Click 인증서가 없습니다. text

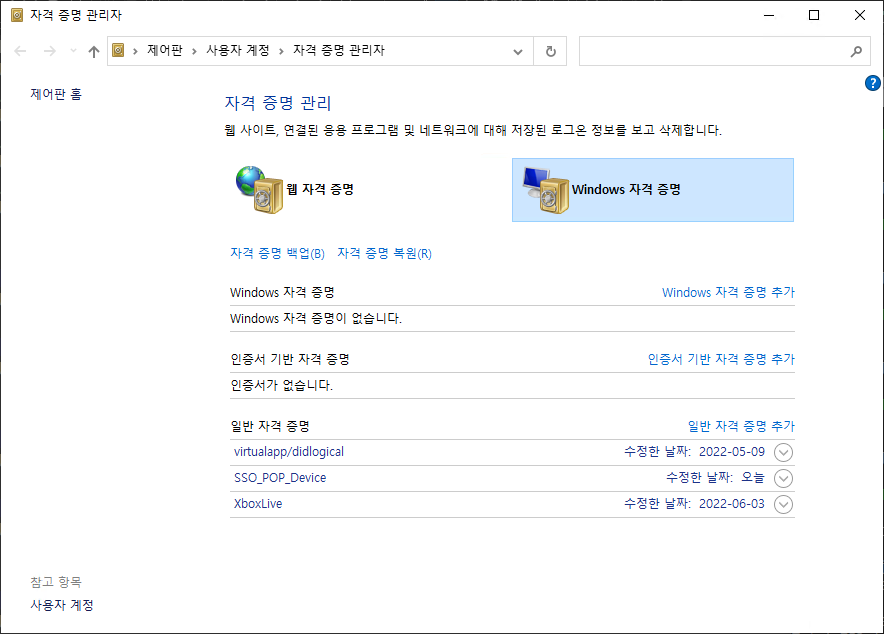281,385
